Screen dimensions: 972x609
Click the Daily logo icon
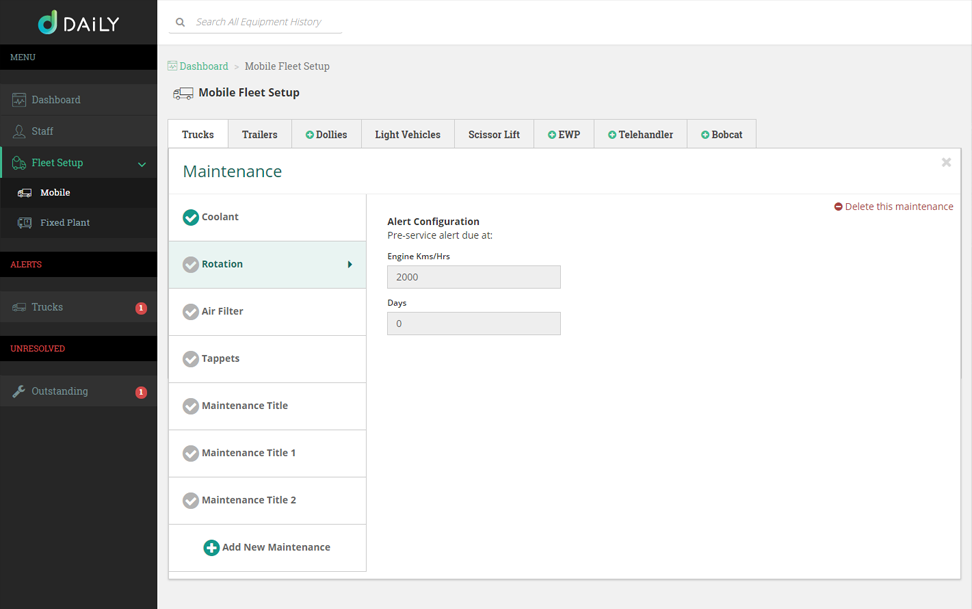coord(48,23)
